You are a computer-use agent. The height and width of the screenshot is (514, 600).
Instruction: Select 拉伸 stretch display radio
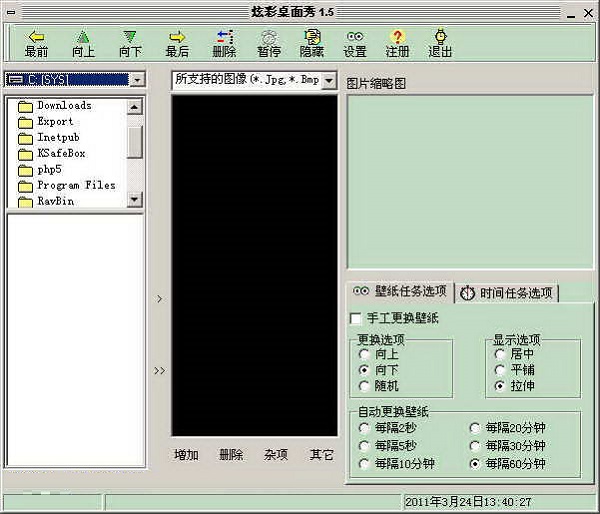(500, 386)
